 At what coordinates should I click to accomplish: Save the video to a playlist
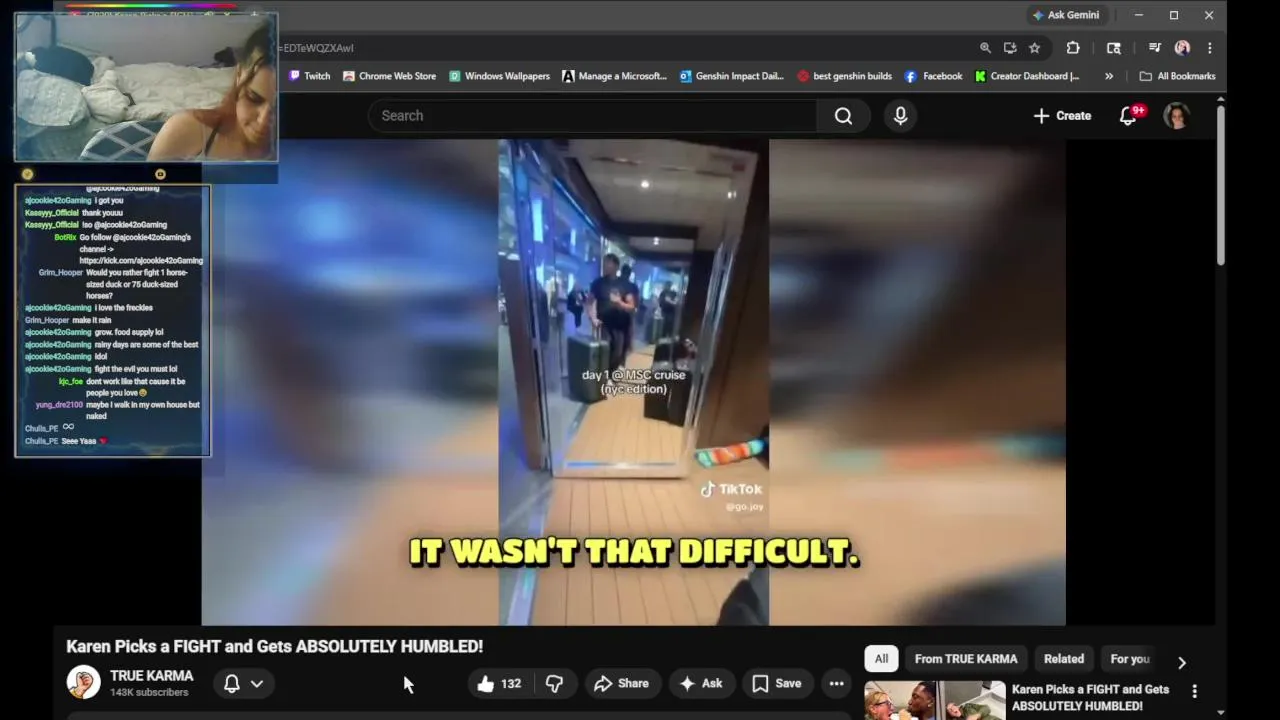[777, 684]
